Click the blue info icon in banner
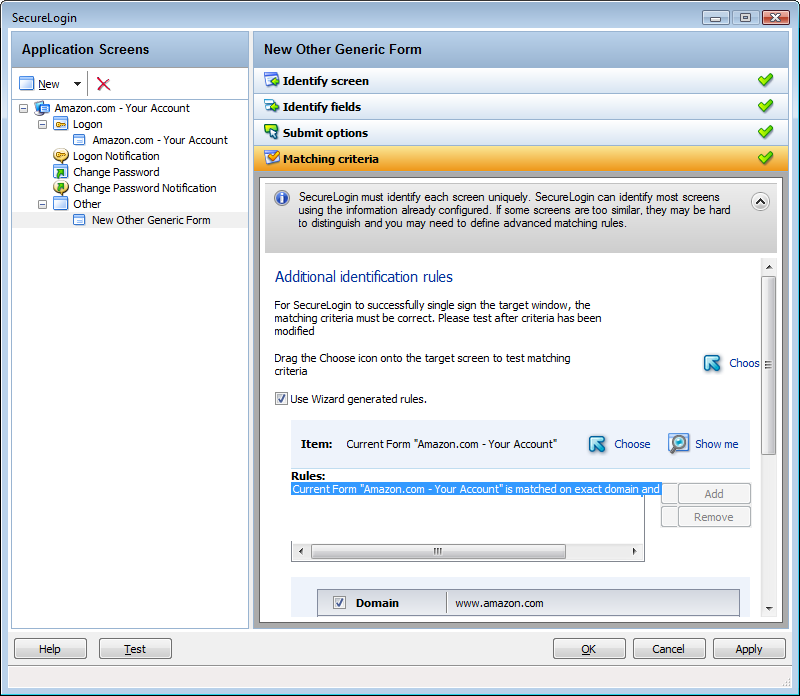Image resolution: width=800 pixels, height=696 pixels. tap(282, 198)
